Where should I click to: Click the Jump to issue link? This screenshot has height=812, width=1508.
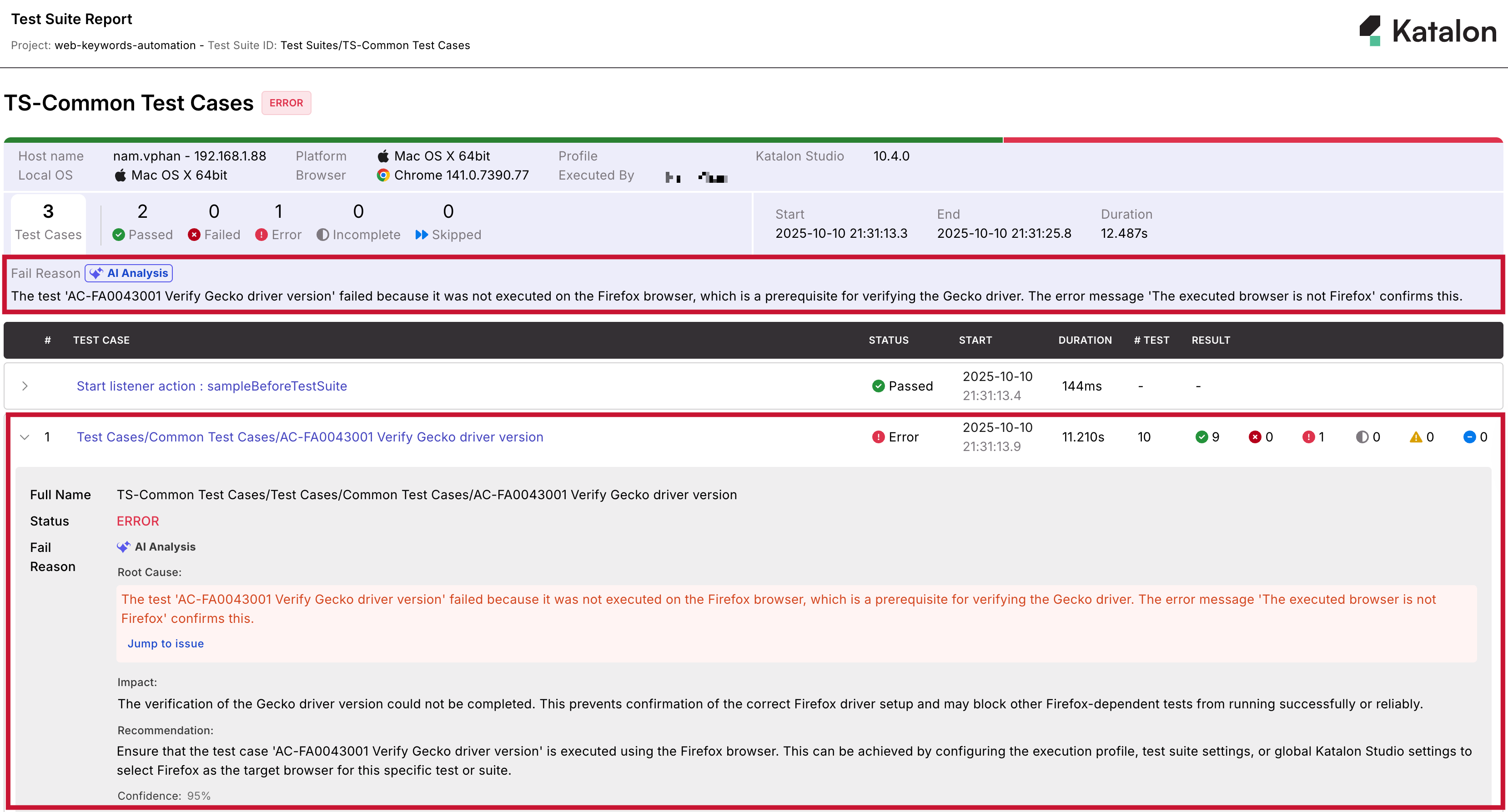166,643
